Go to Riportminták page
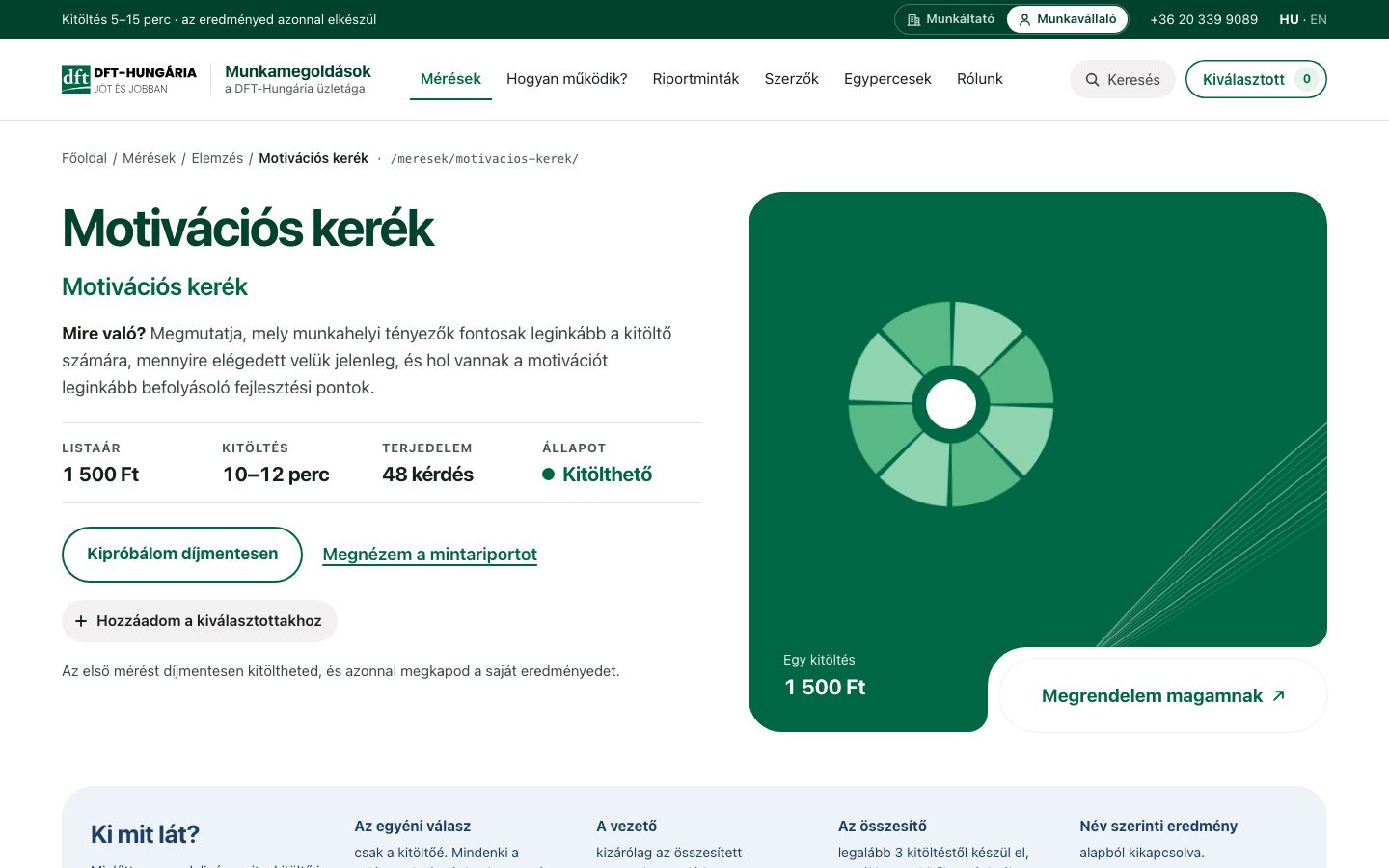 [x=695, y=79]
